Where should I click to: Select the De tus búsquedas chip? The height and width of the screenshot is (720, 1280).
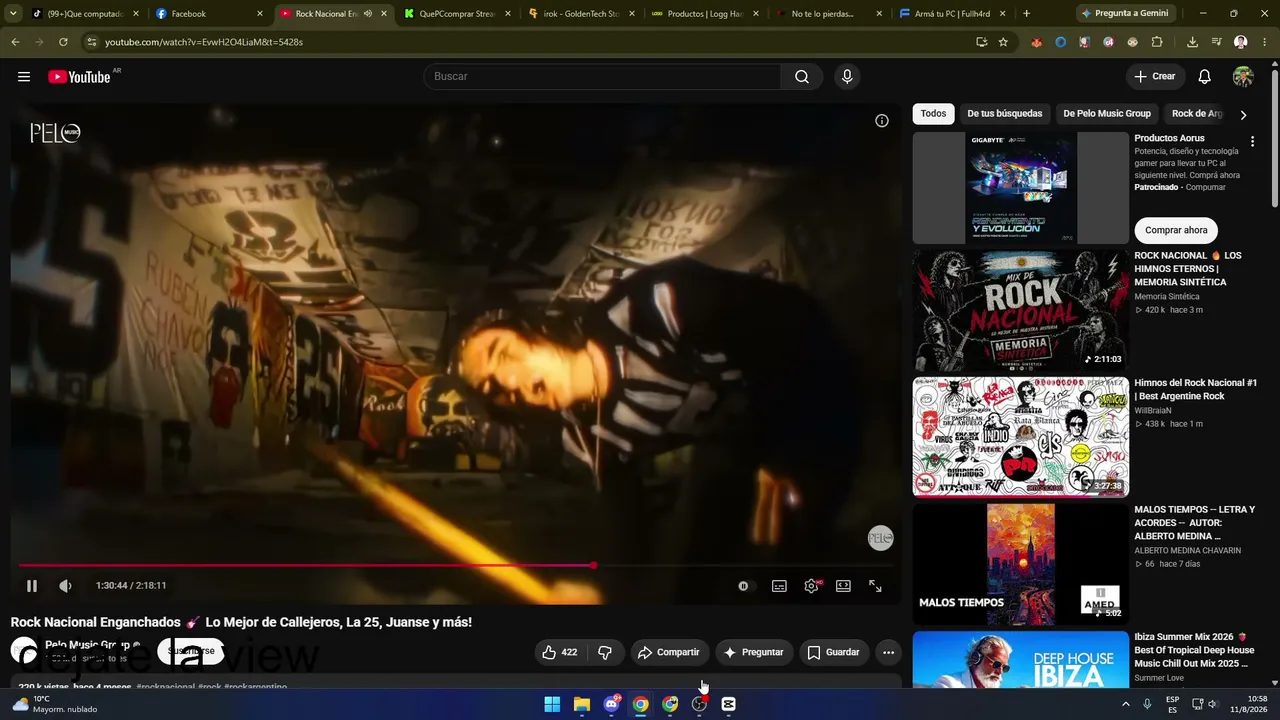click(x=1005, y=114)
